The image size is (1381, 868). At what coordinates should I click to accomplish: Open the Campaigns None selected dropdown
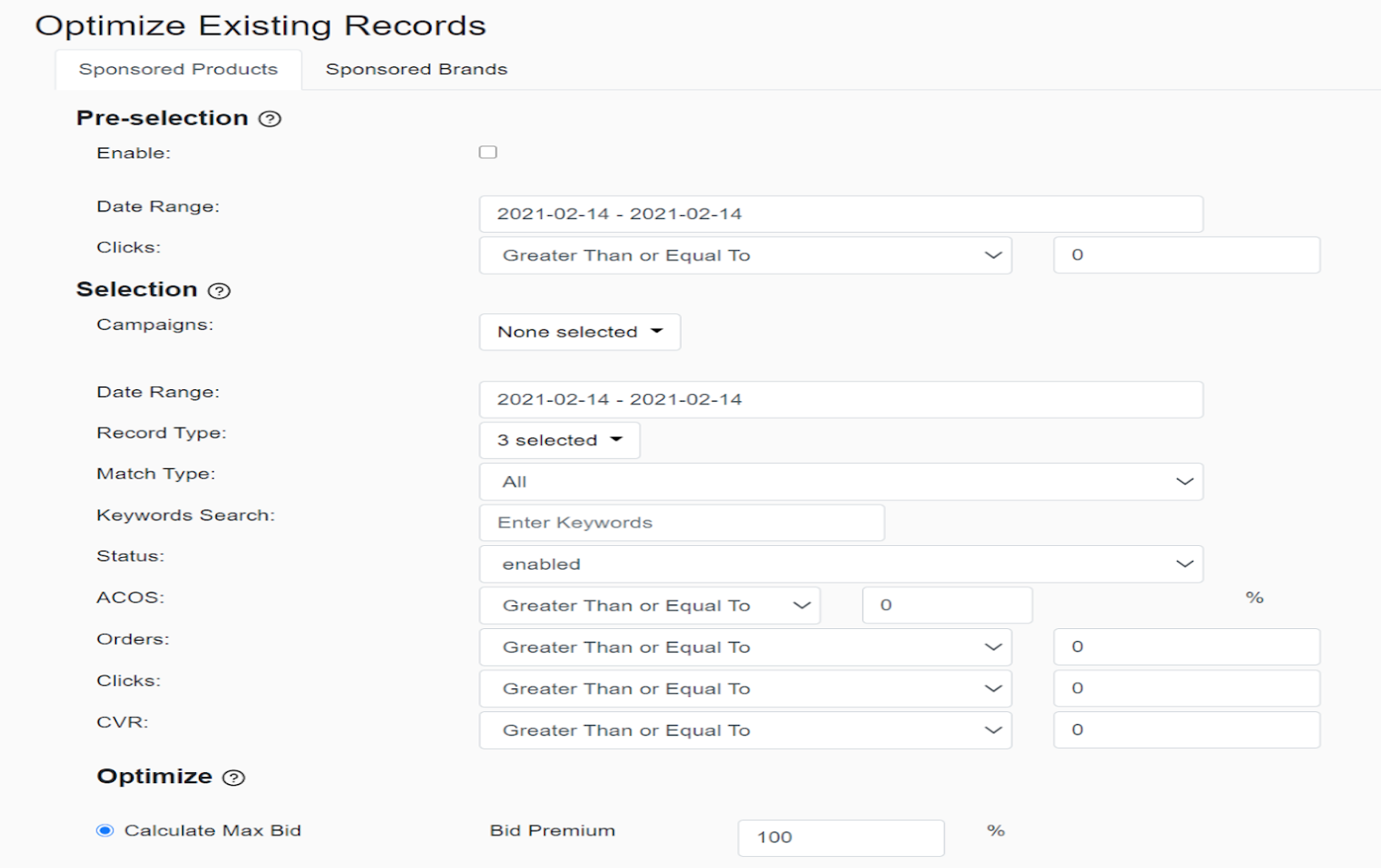(579, 332)
